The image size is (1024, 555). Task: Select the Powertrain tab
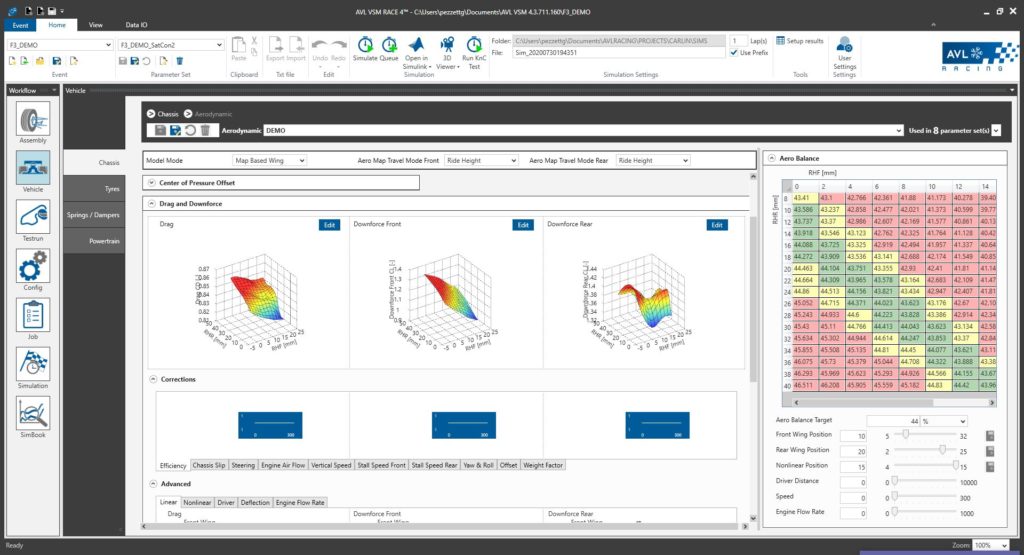94,241
